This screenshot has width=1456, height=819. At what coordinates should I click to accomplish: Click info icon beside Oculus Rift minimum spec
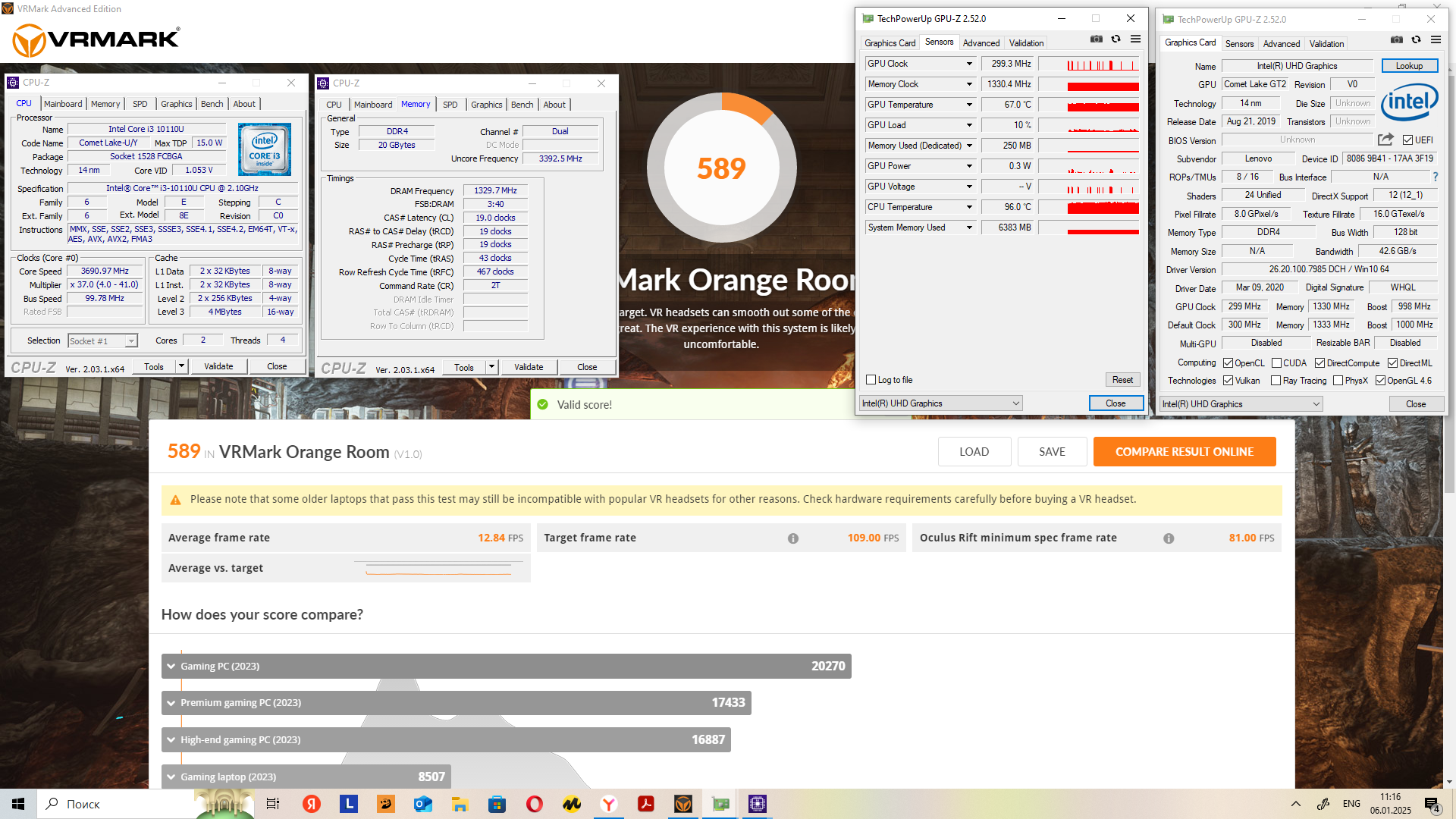point(1169,538)
